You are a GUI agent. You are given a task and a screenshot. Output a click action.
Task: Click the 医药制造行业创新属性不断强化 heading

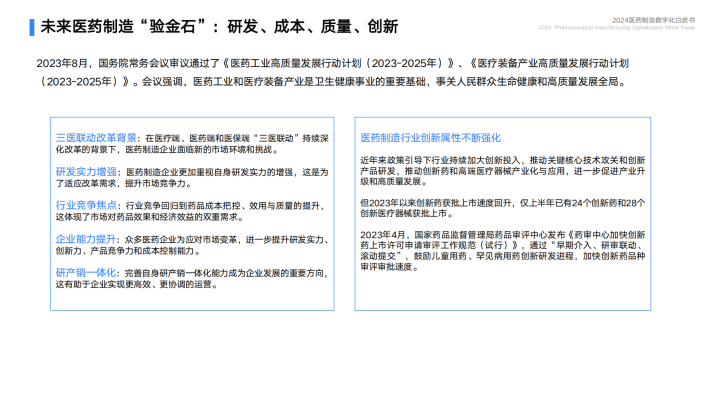(x=431, y=138)
